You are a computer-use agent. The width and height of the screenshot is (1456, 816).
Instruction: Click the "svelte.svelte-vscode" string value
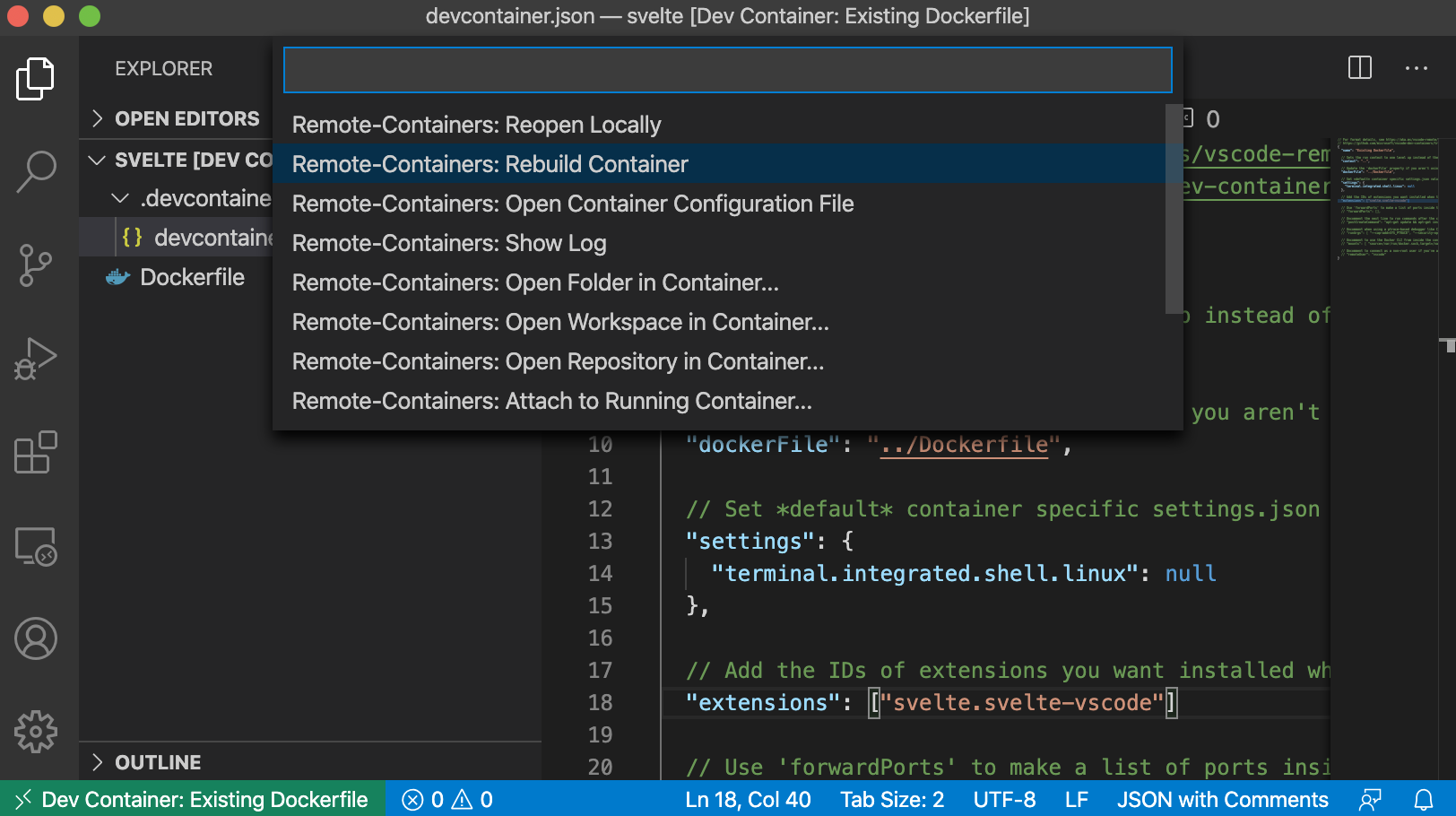pos(1022,703)
